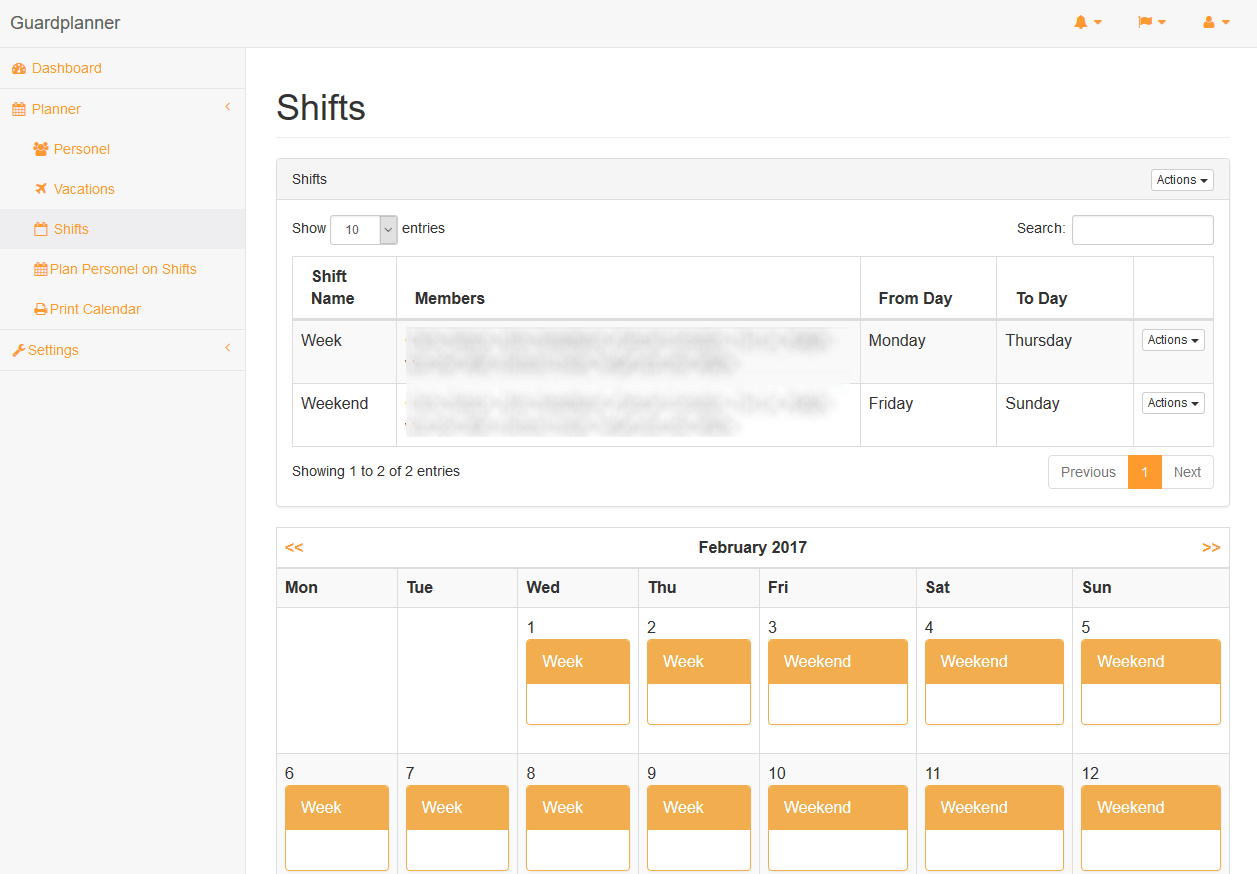
Task: Open the notifications bell icon menu
Action: coord(1087,23)
